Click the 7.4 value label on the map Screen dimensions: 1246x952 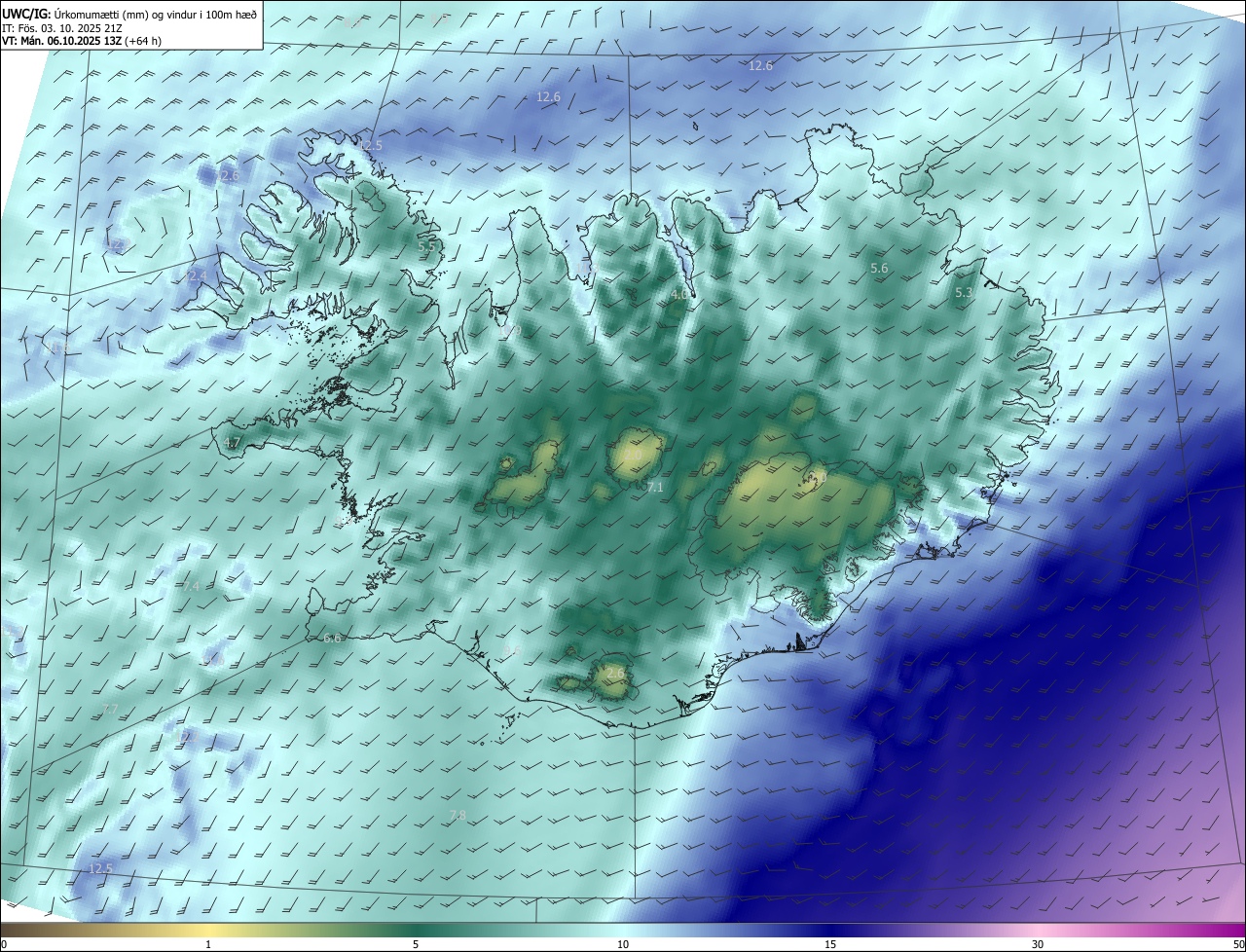click(x=191, y=586)
